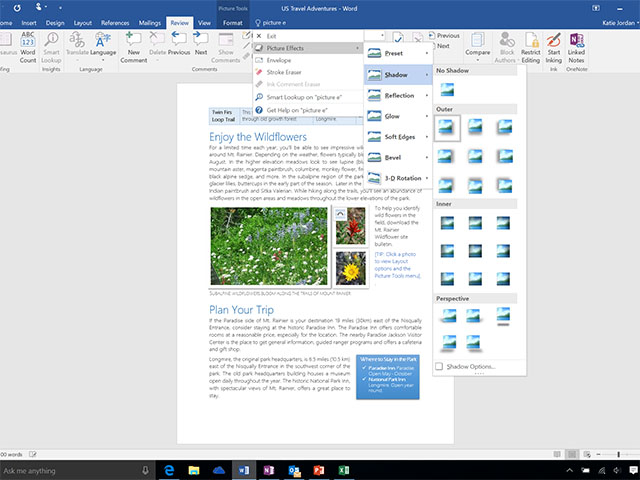Click the yellow flower photo
This screenshot has height=480, width=640.
(x=351, y=268)
